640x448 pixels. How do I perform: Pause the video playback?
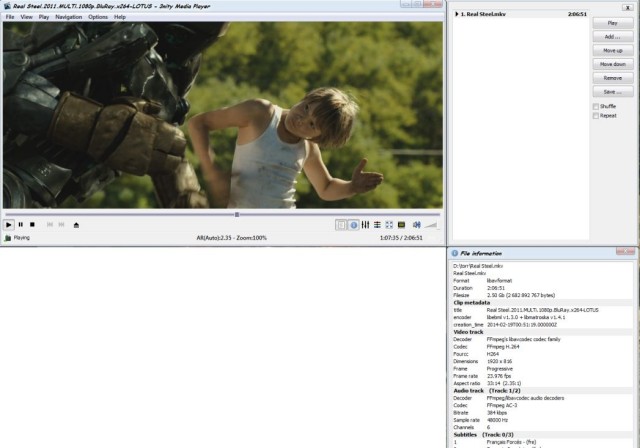tap(20, 225)
